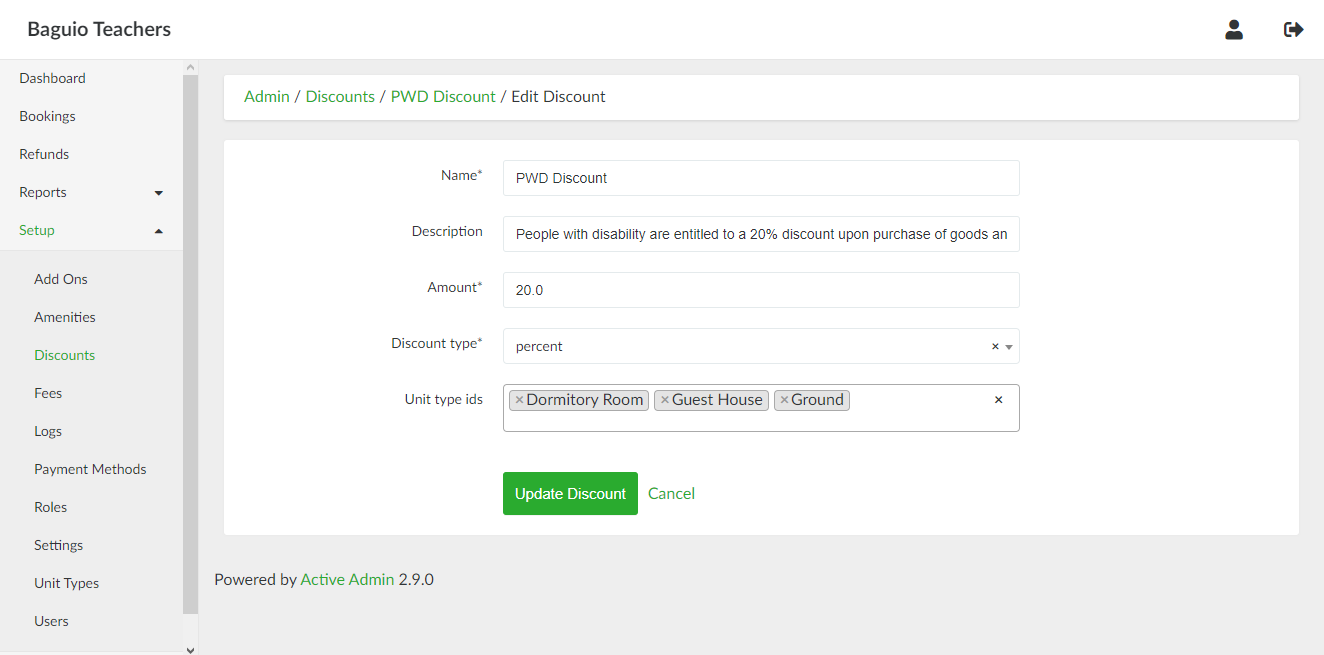Focus the Description text field
The height and width of the screenshot is (655, 1324).
coord(760,234)
